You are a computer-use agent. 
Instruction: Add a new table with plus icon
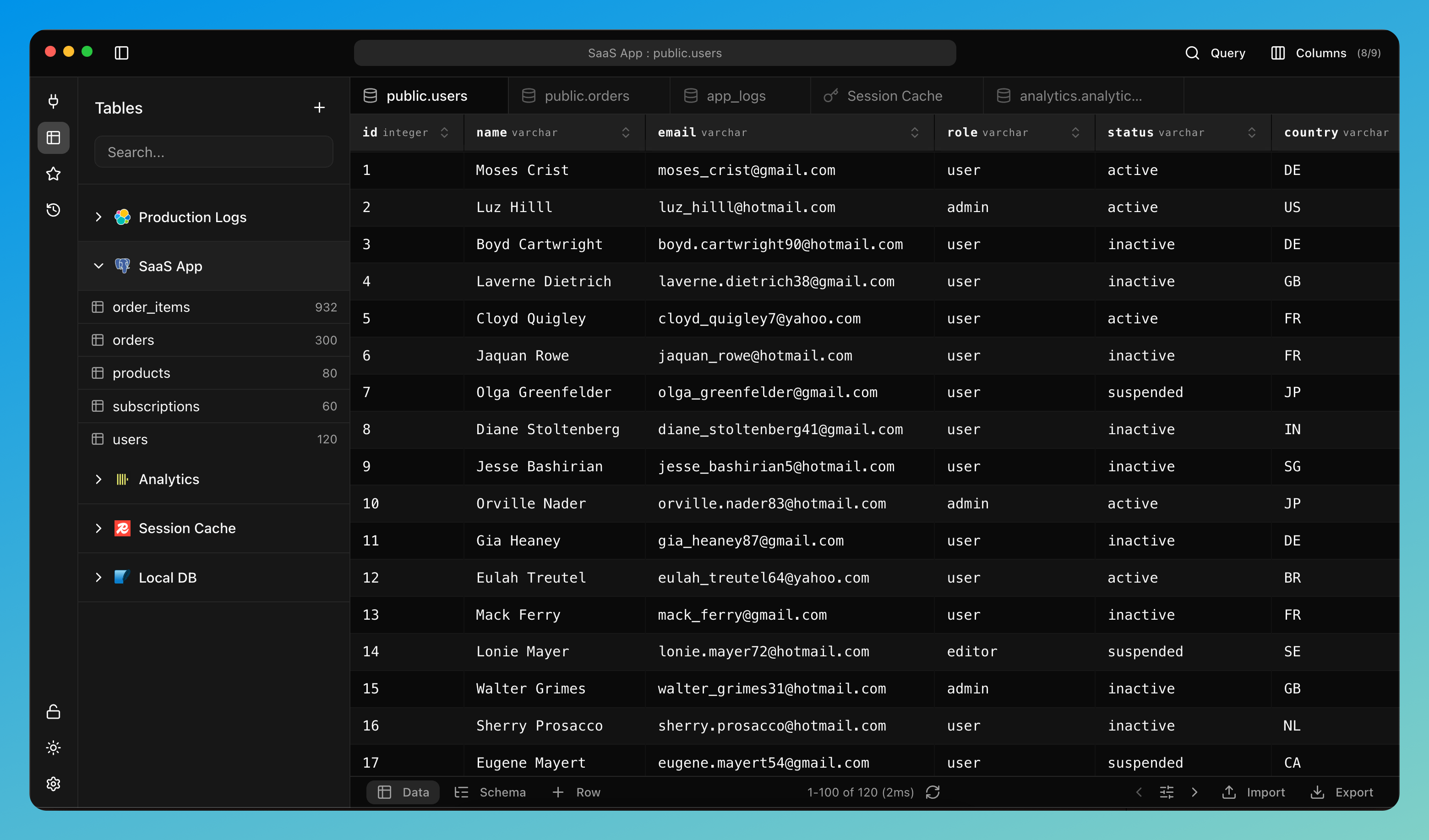(x=319, y=107)
